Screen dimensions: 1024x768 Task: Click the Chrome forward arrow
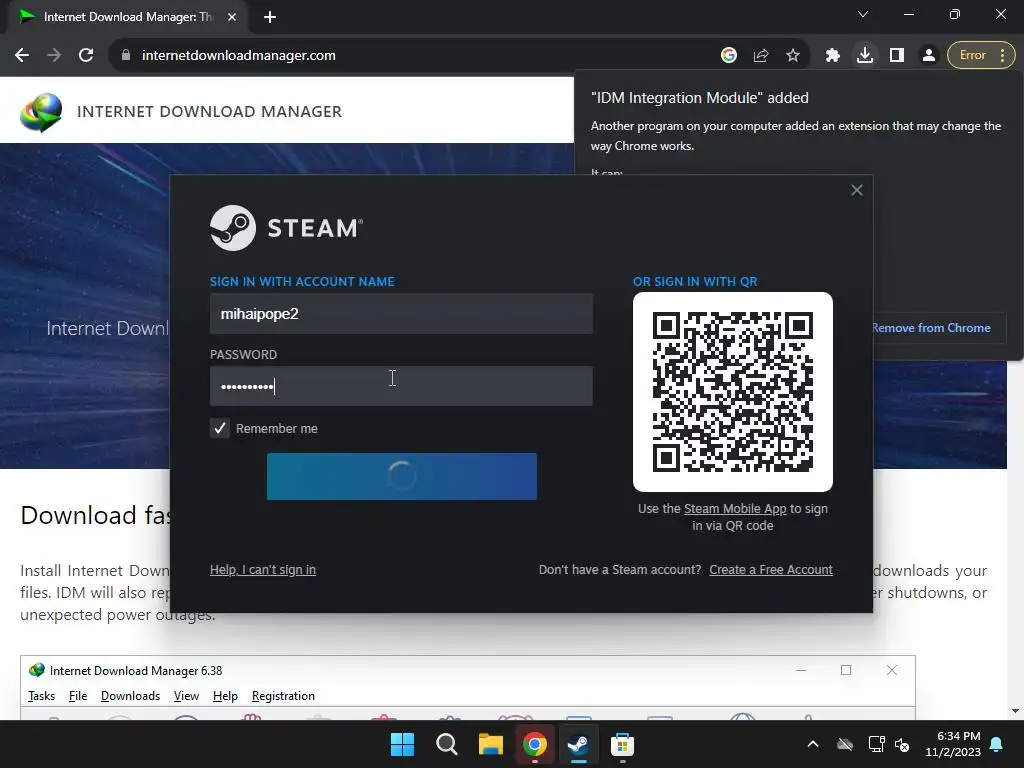point(54,56)
